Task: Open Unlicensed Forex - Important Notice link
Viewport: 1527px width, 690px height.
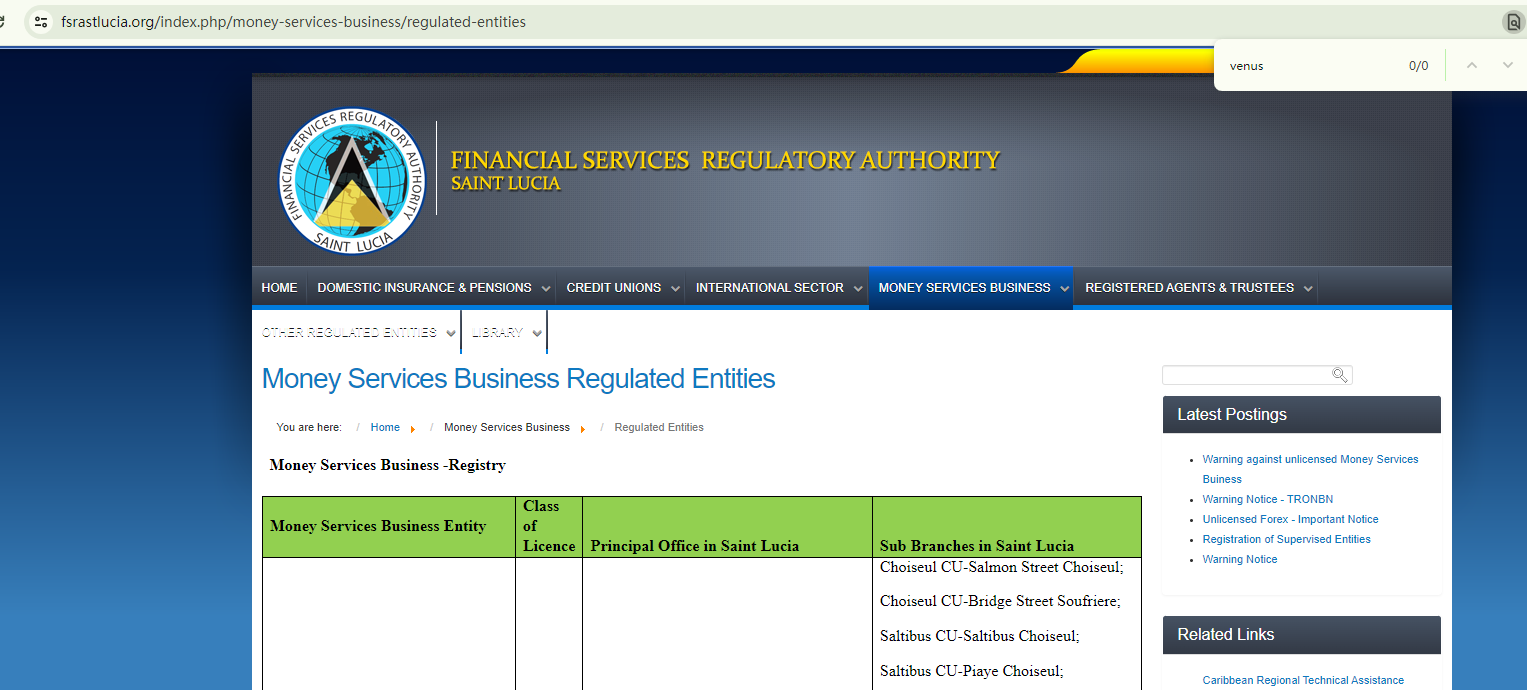Action: coord(1290,519)
